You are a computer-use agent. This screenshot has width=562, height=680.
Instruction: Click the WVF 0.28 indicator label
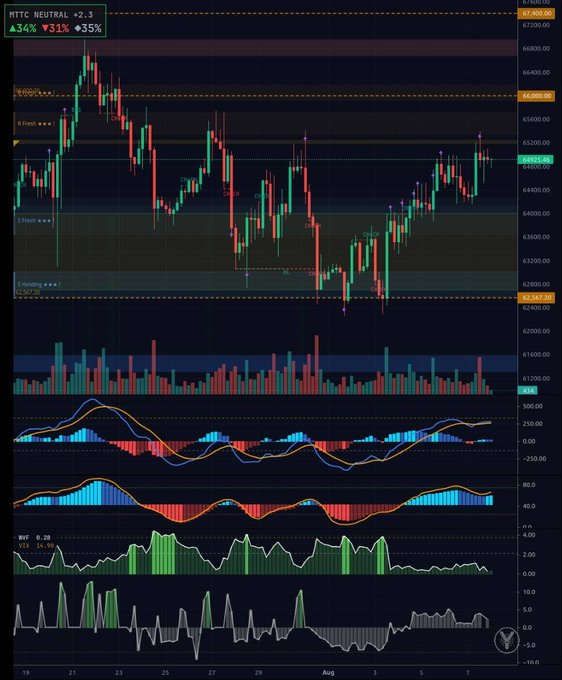[x=35, y=538]
